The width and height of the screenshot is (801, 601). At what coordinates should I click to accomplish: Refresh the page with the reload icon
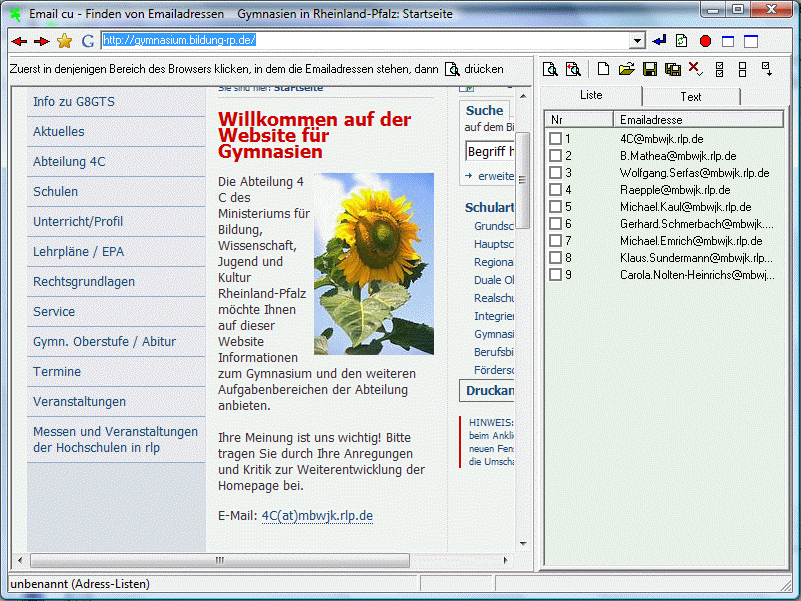click(x=682, y=41)
